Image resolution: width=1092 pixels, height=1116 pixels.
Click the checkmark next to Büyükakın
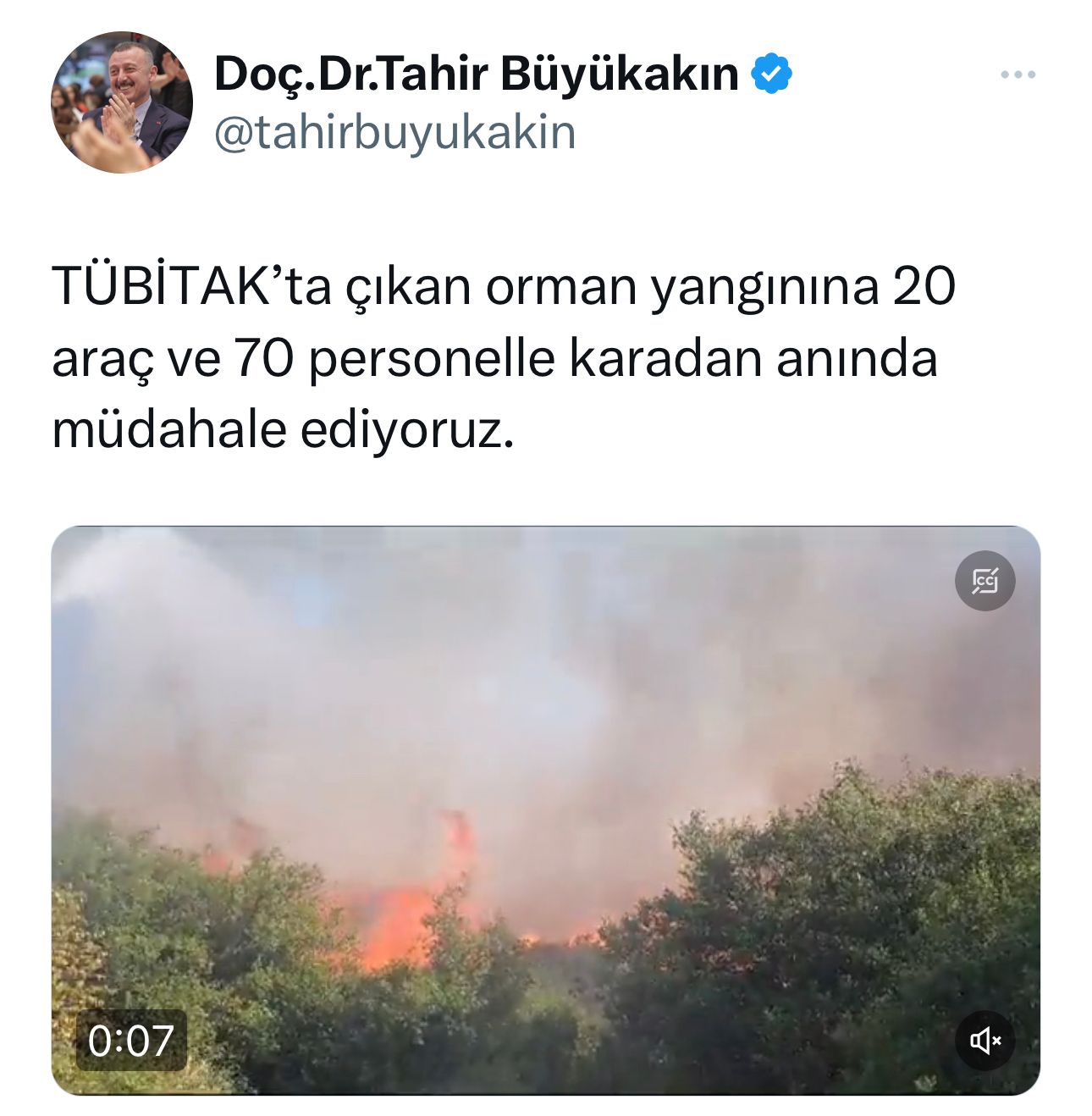(x=772, y=73)
